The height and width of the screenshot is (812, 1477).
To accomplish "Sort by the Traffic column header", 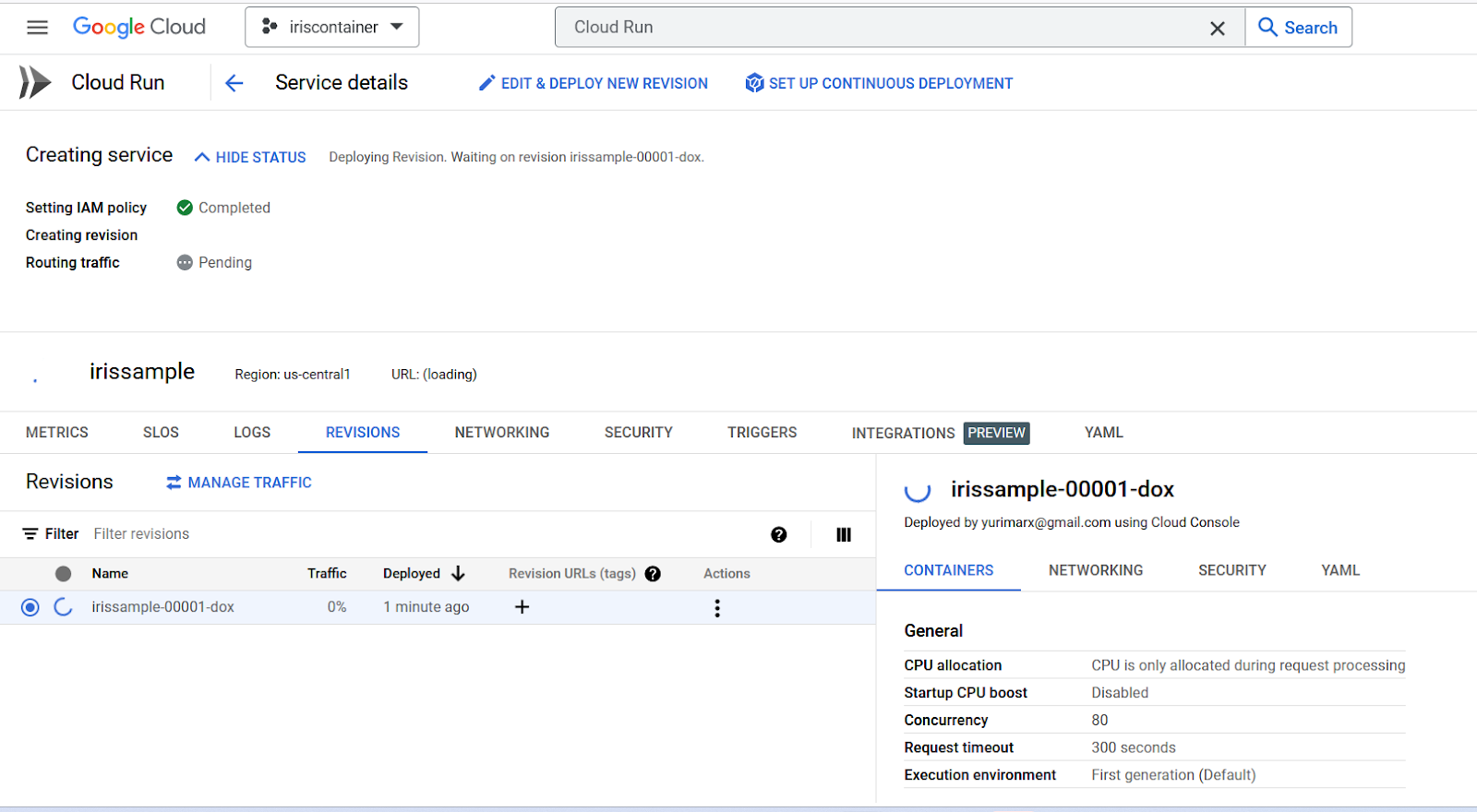I will coord(327,573).
